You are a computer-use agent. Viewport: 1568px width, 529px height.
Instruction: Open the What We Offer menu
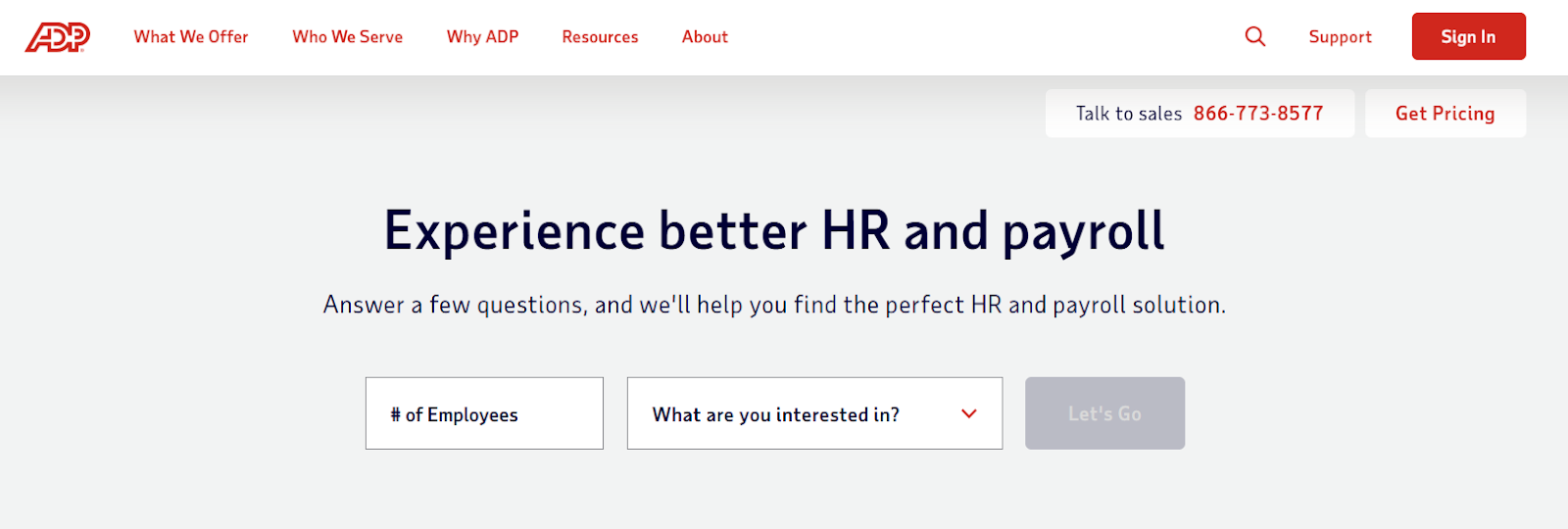pyautogui.click(x=191, y=37)
